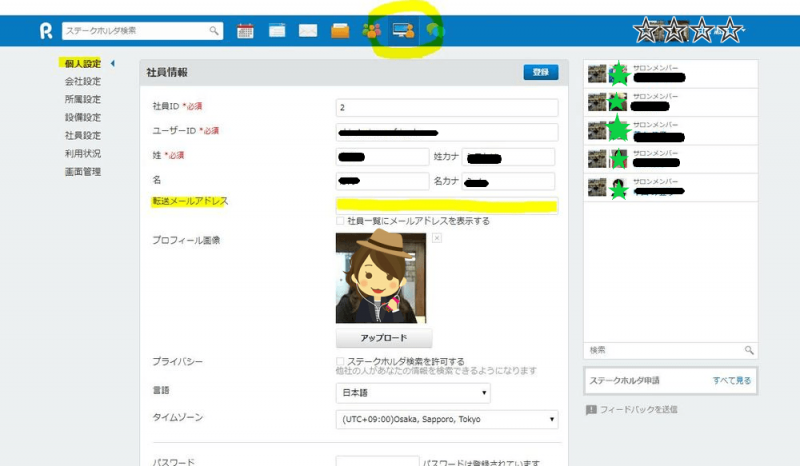Select 利用状況 in the sidebar
Image resolution: width=800 pixels, height=466 pixels.
83,153
